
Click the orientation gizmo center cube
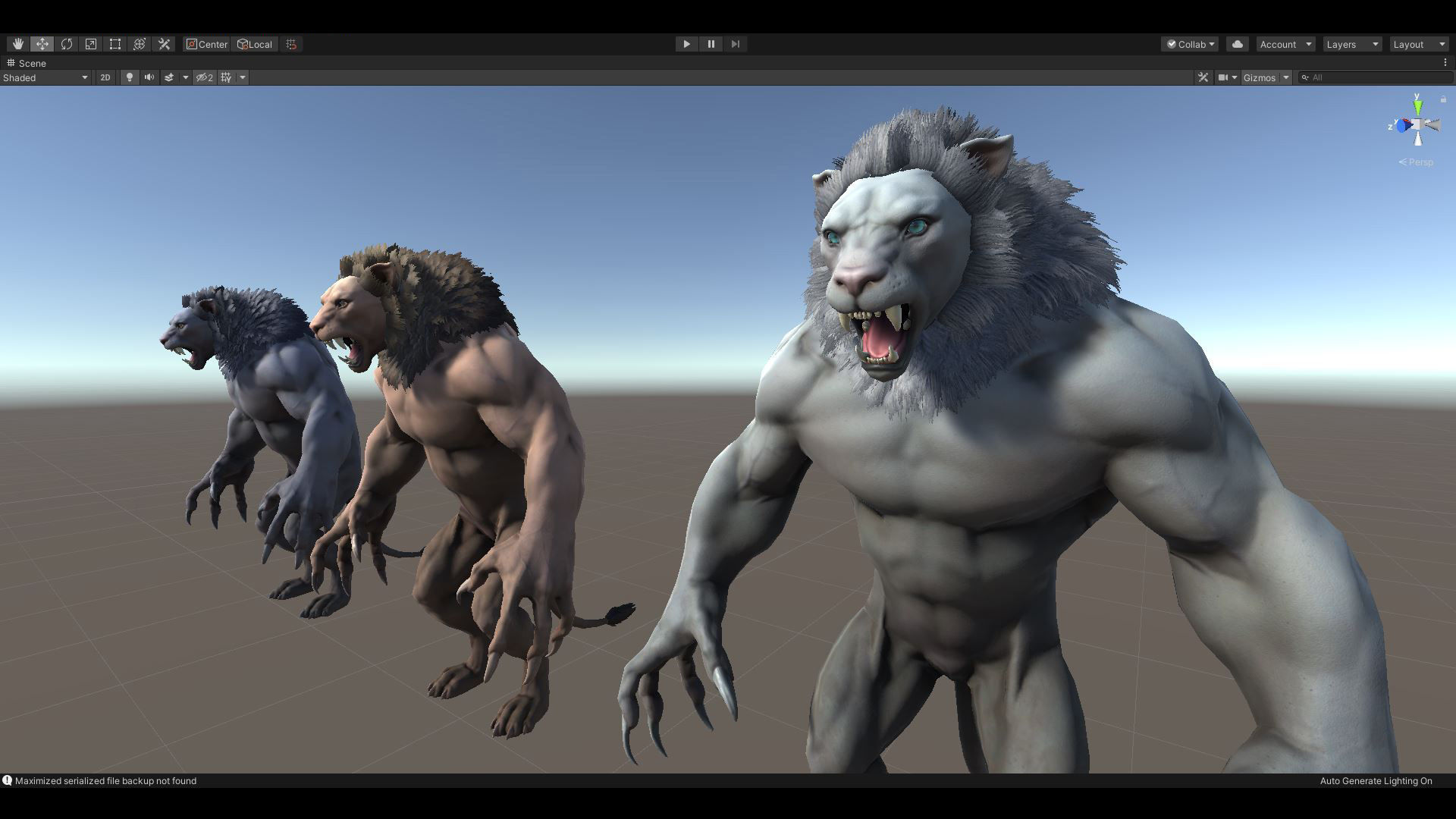(x=1417, y=124)
